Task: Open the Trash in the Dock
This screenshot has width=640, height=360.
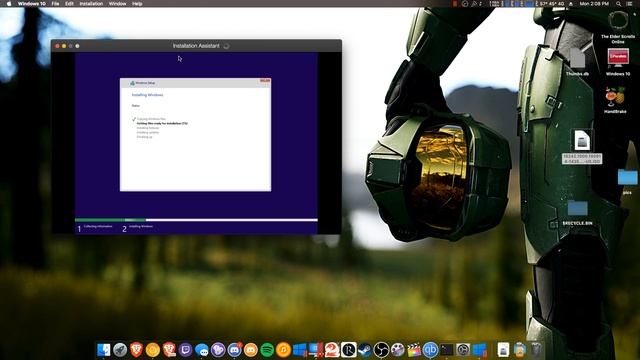Action: (536, 350)
